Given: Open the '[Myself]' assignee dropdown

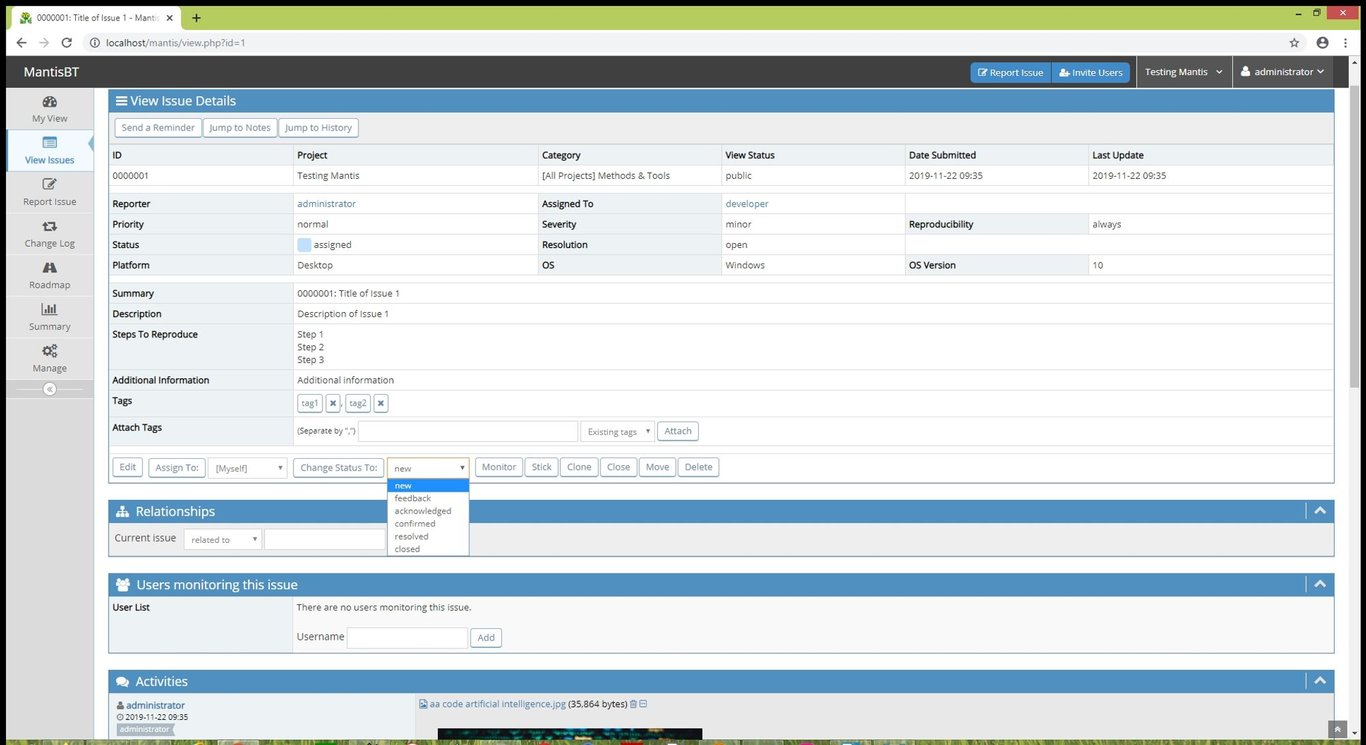Looking at the screenshot, I should (x=247, y=467).
